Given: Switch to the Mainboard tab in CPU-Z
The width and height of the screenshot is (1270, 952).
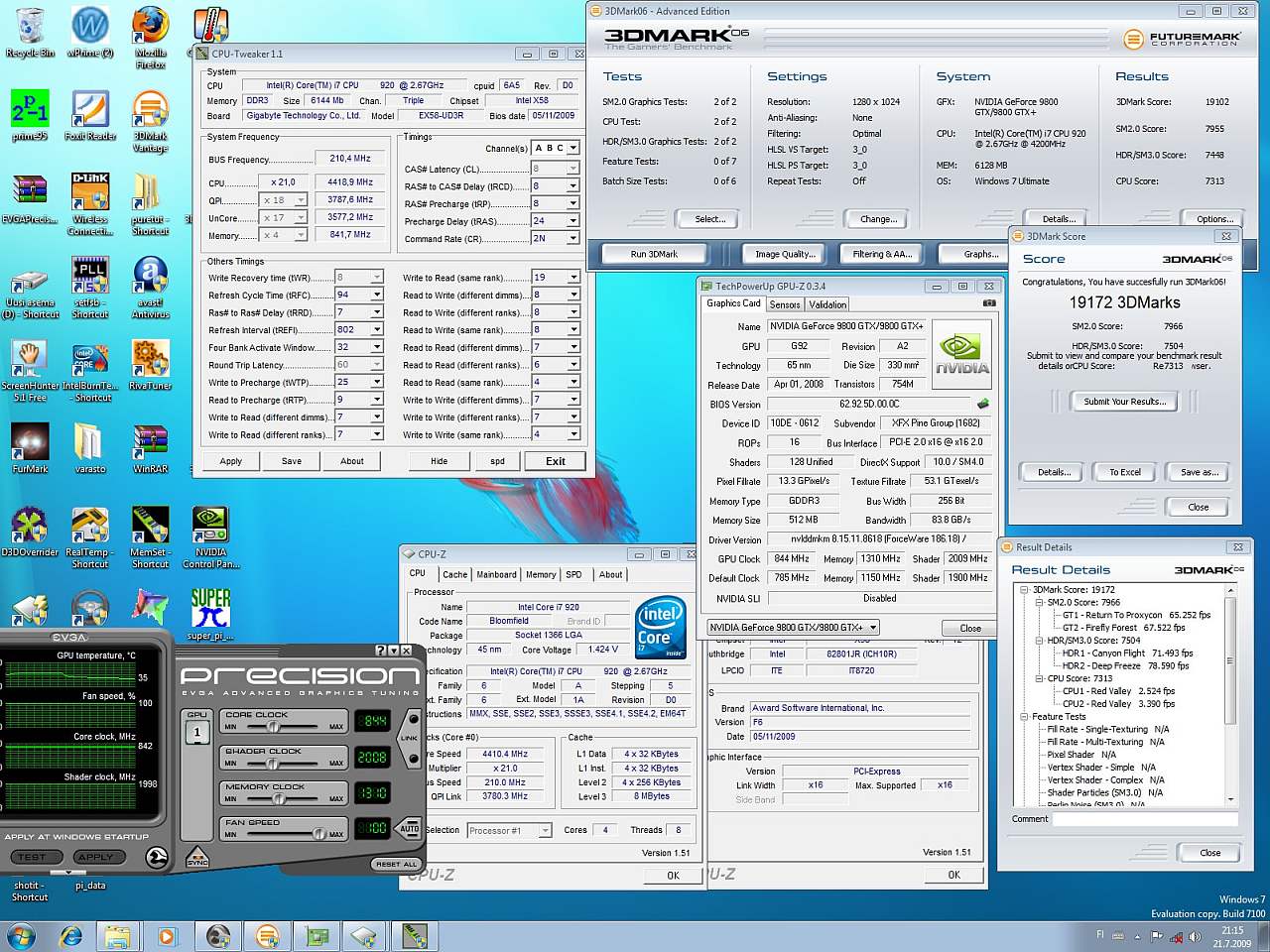Looking at the screenshot, I should (x=496, y=574).
